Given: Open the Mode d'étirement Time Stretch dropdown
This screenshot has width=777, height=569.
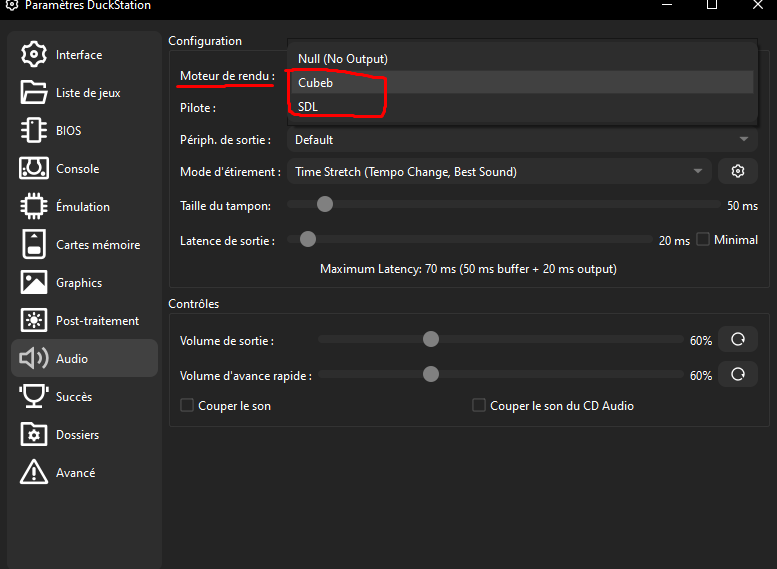Looking at the screenshot, I should (500, 171).
